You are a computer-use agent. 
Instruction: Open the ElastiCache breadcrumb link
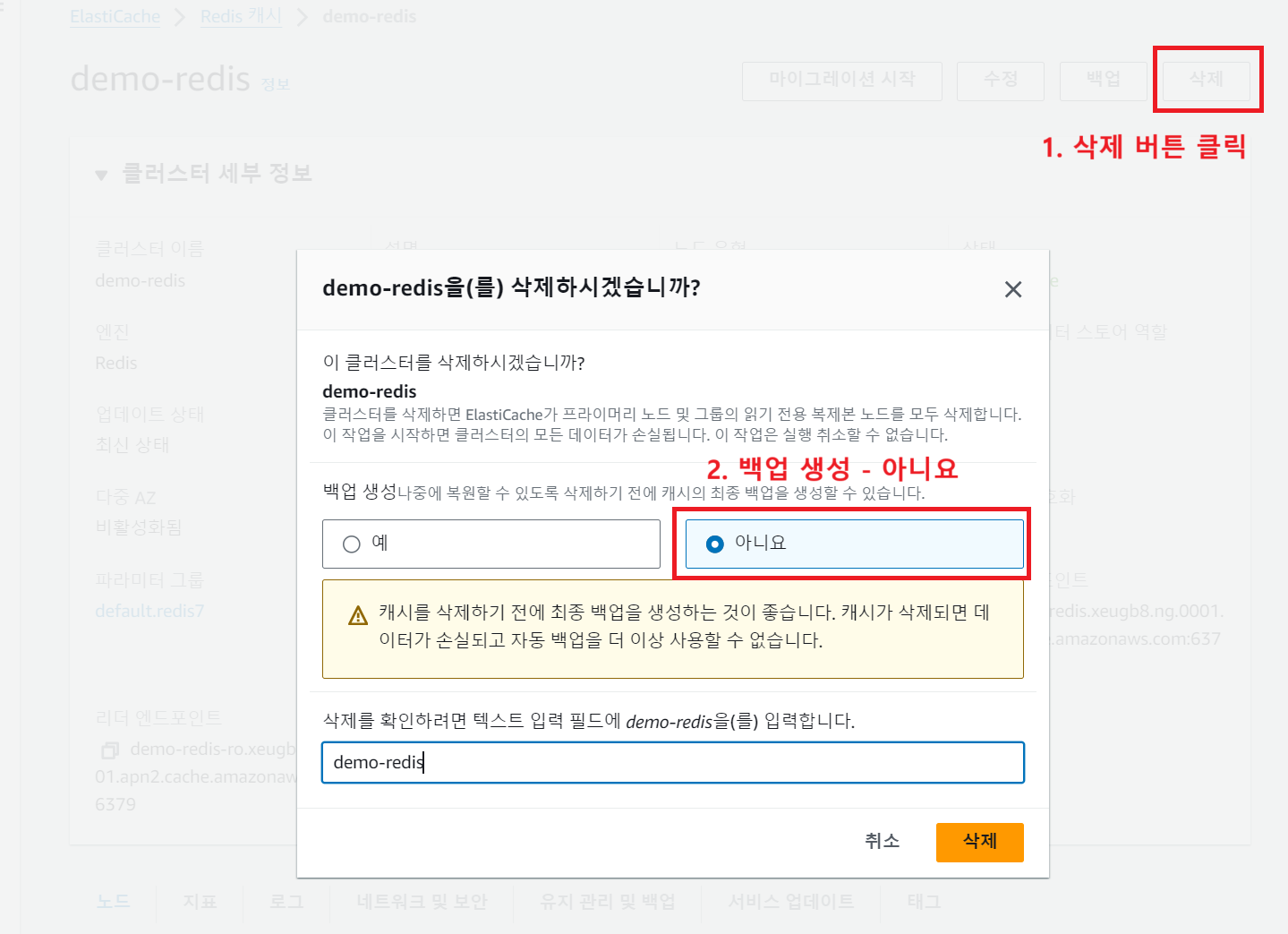click(115, 17)
